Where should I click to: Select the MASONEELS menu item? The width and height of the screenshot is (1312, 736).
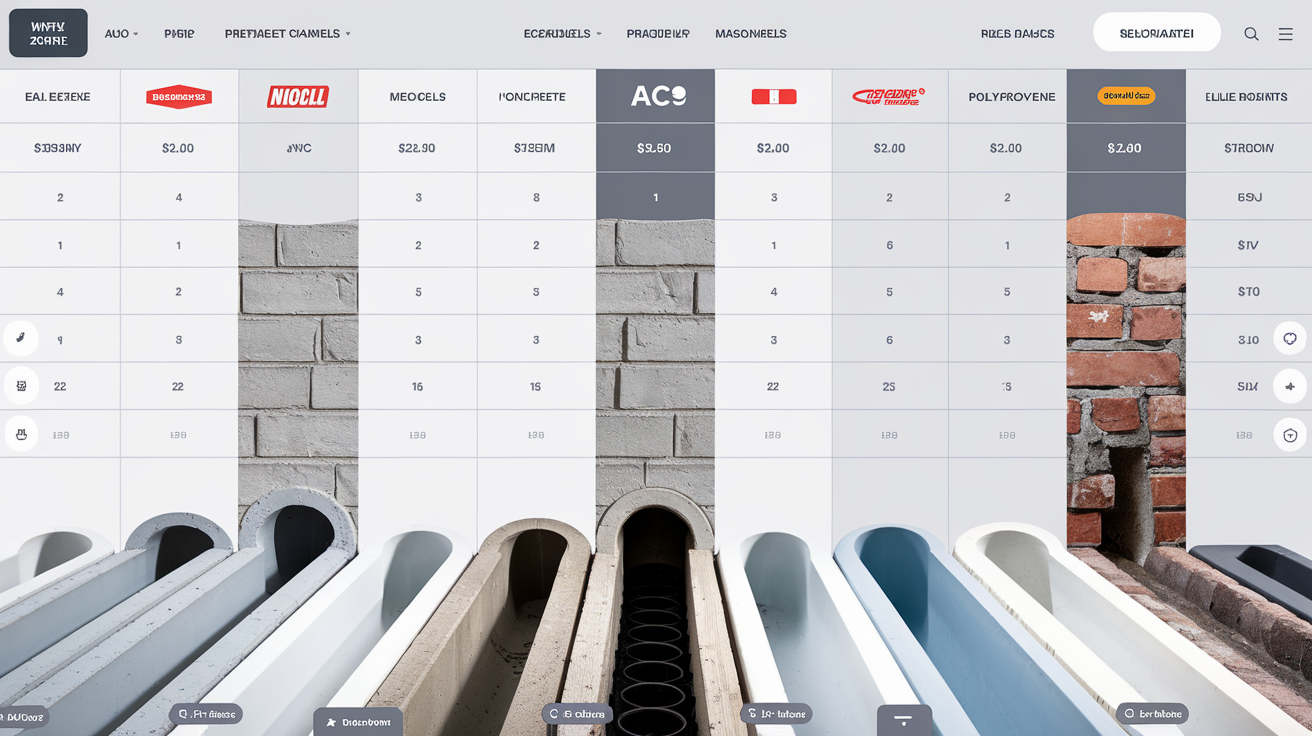751,33
